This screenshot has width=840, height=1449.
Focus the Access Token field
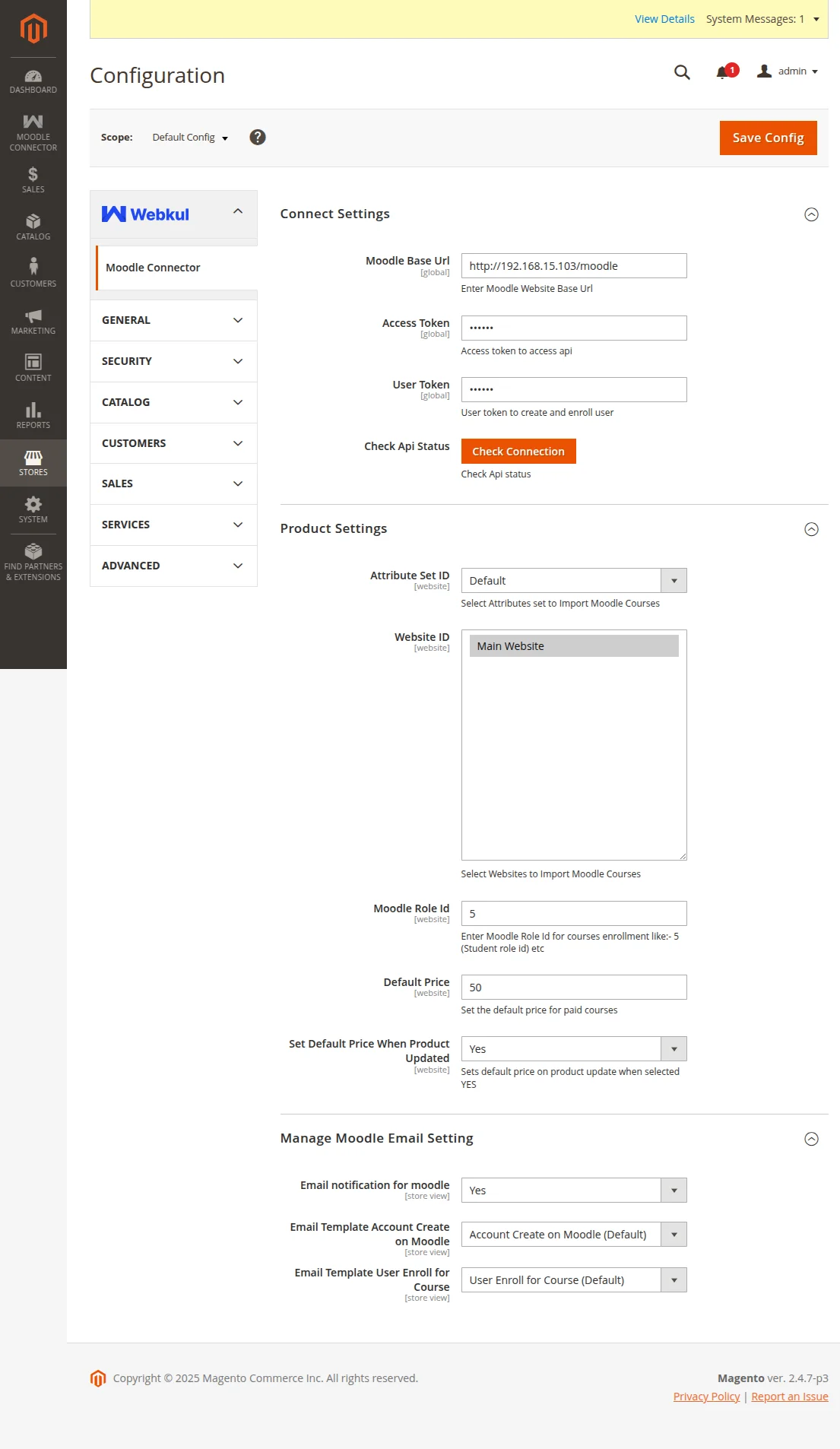574,328
